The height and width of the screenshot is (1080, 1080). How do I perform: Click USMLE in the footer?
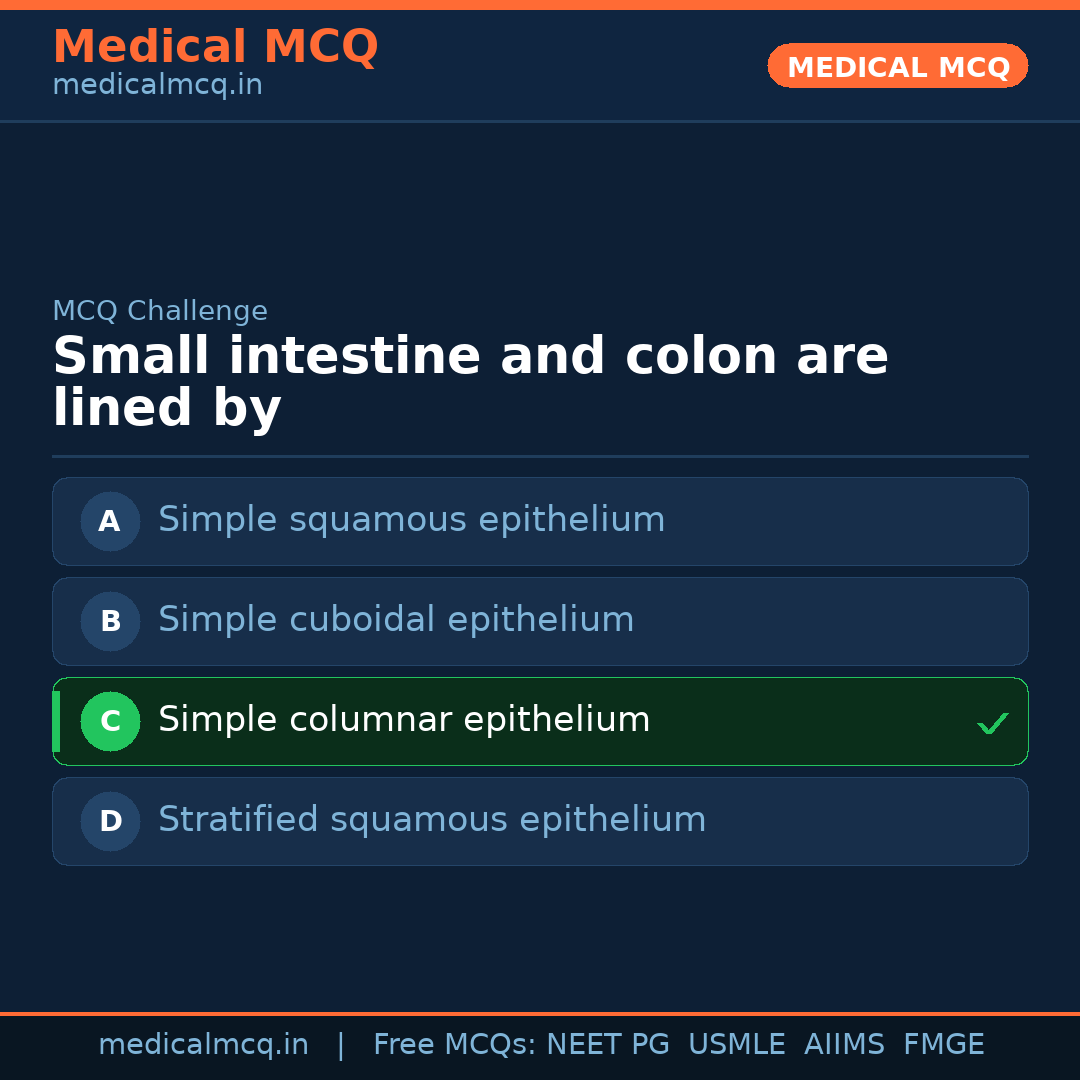[x=736, y=1045]
